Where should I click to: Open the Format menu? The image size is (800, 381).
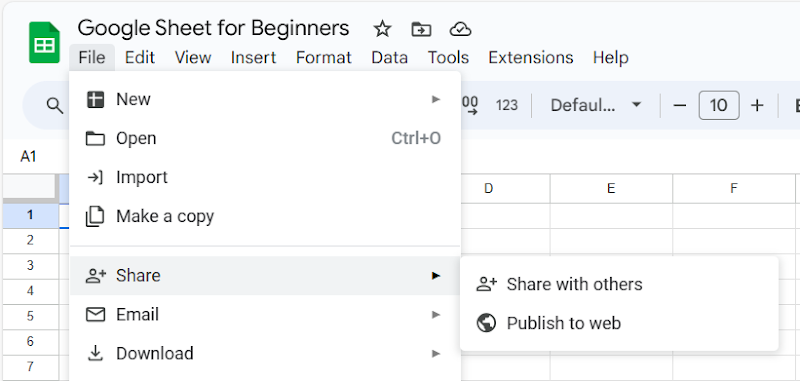pos(323,58)
